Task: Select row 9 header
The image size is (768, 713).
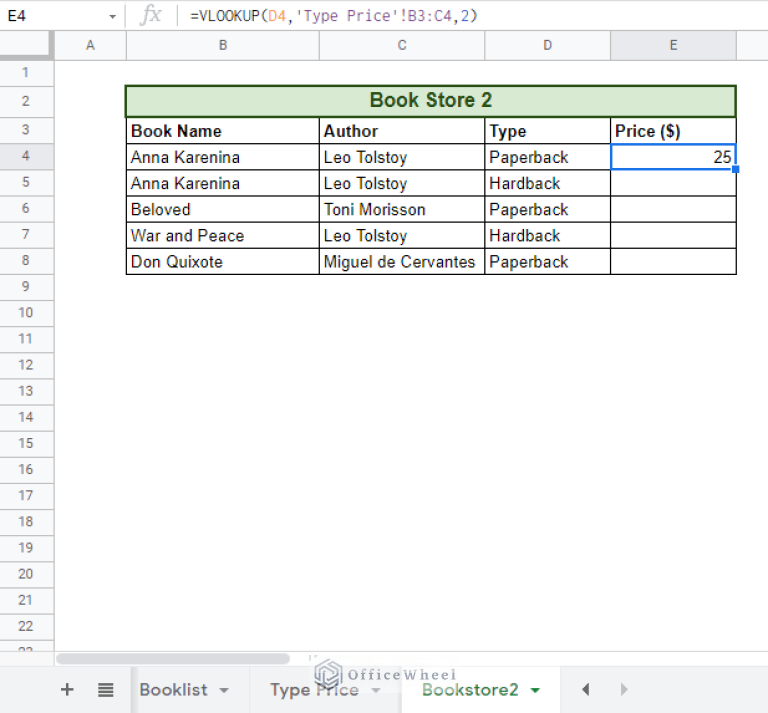Action: [26, 286]
